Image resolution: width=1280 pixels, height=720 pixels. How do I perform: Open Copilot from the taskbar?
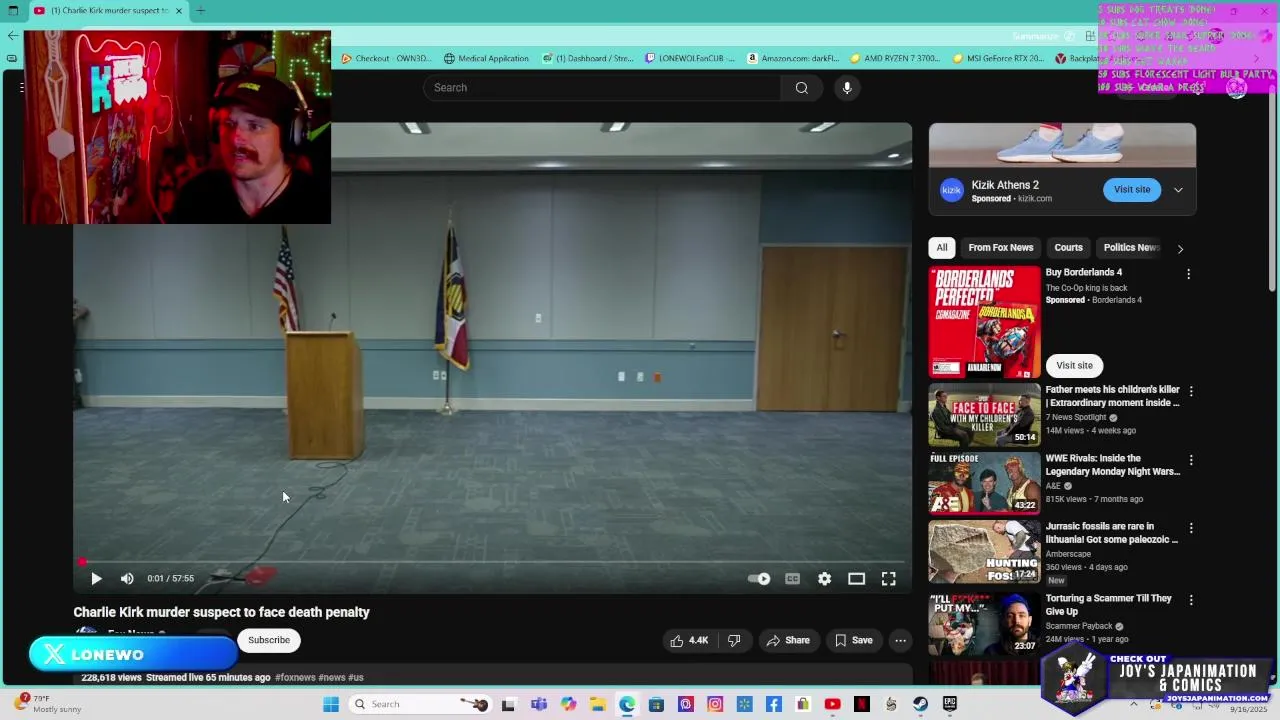click(x=568, y=704)
